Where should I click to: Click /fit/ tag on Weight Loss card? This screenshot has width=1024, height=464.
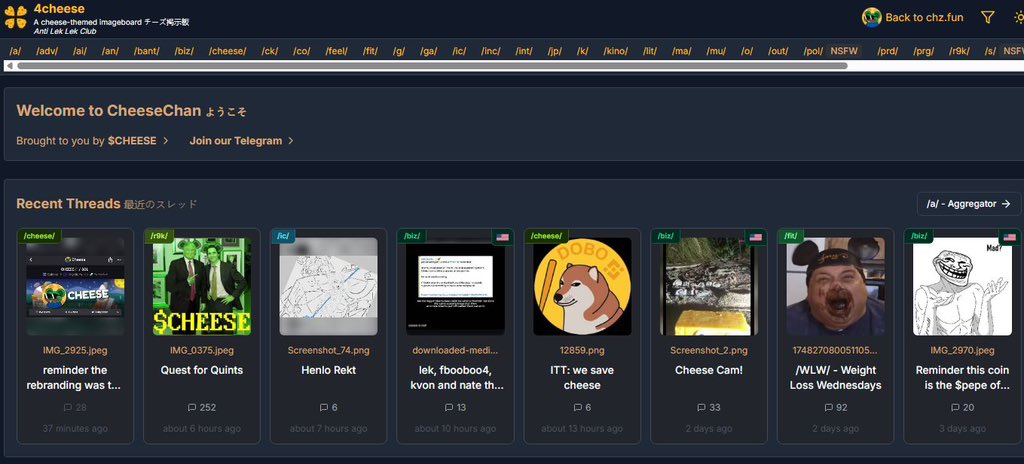pyautogui.click(x=790, y=236)
